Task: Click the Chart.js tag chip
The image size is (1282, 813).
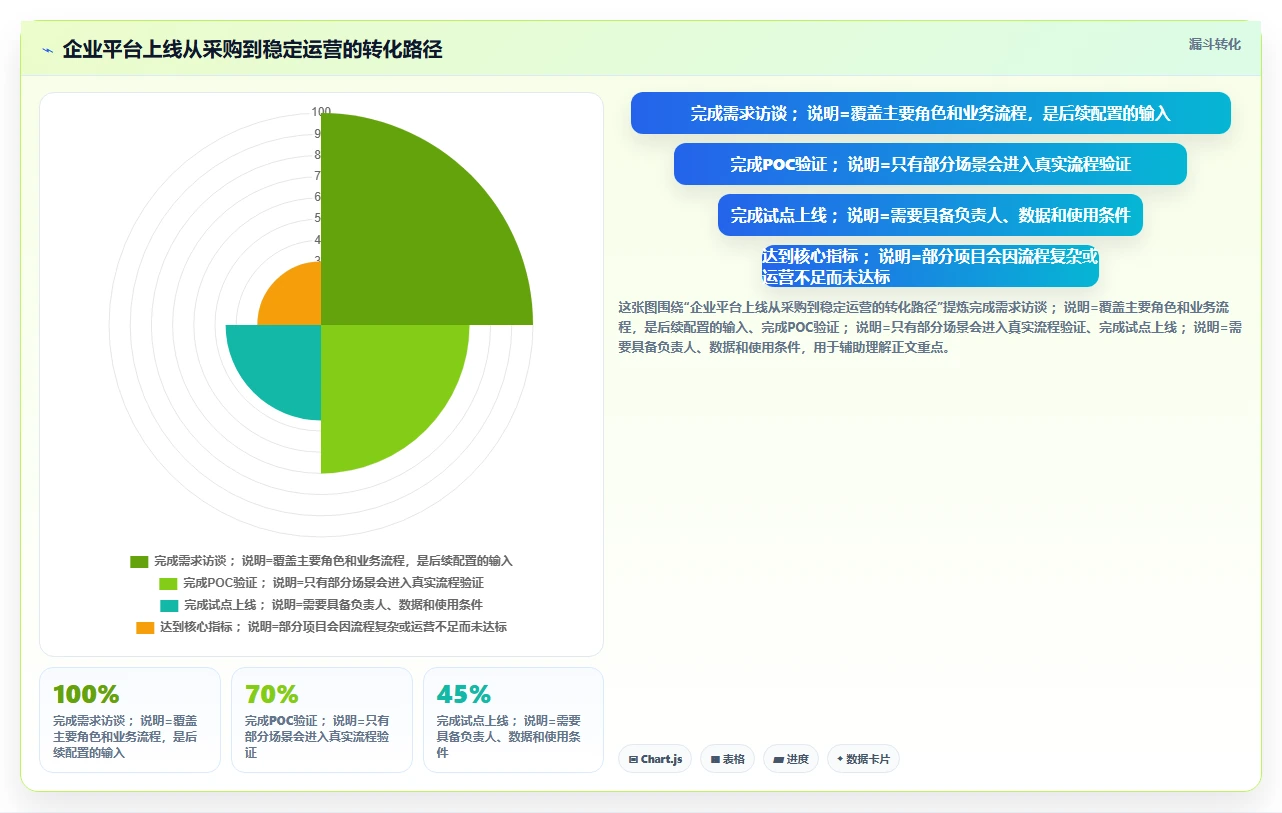Action: (655, 759)
